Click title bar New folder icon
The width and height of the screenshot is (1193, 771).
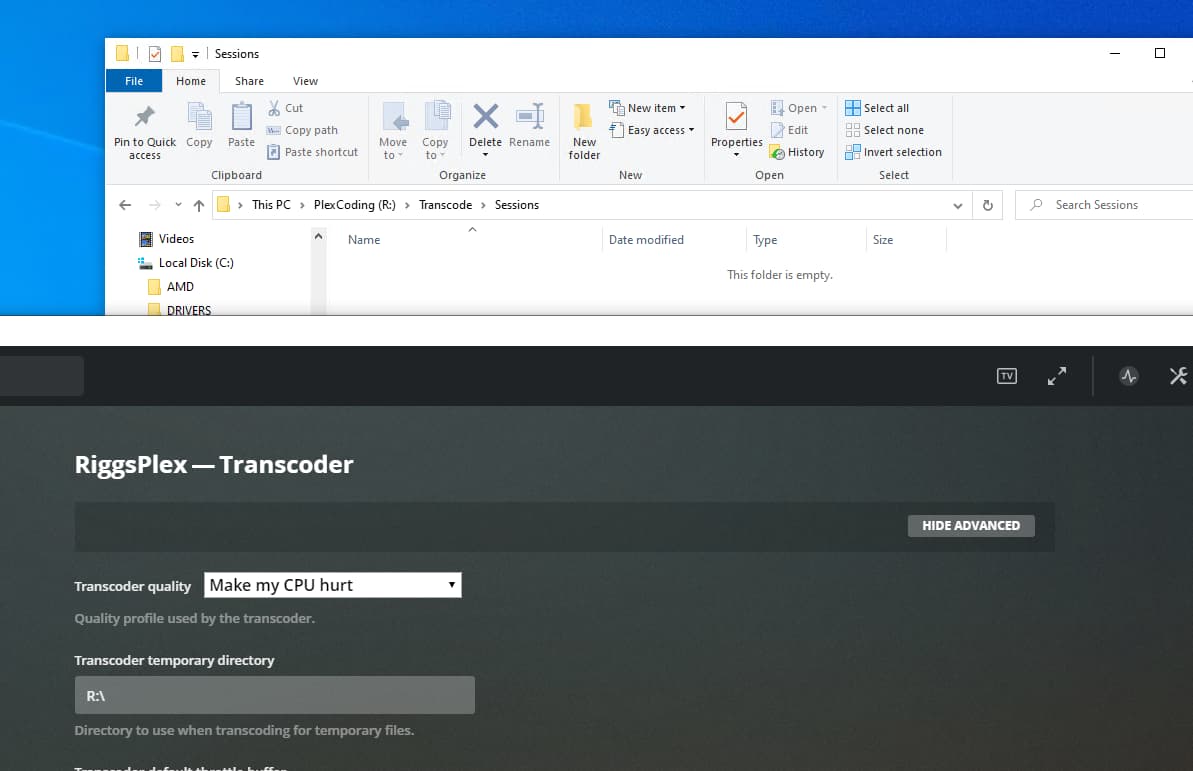tap(177, 54)
